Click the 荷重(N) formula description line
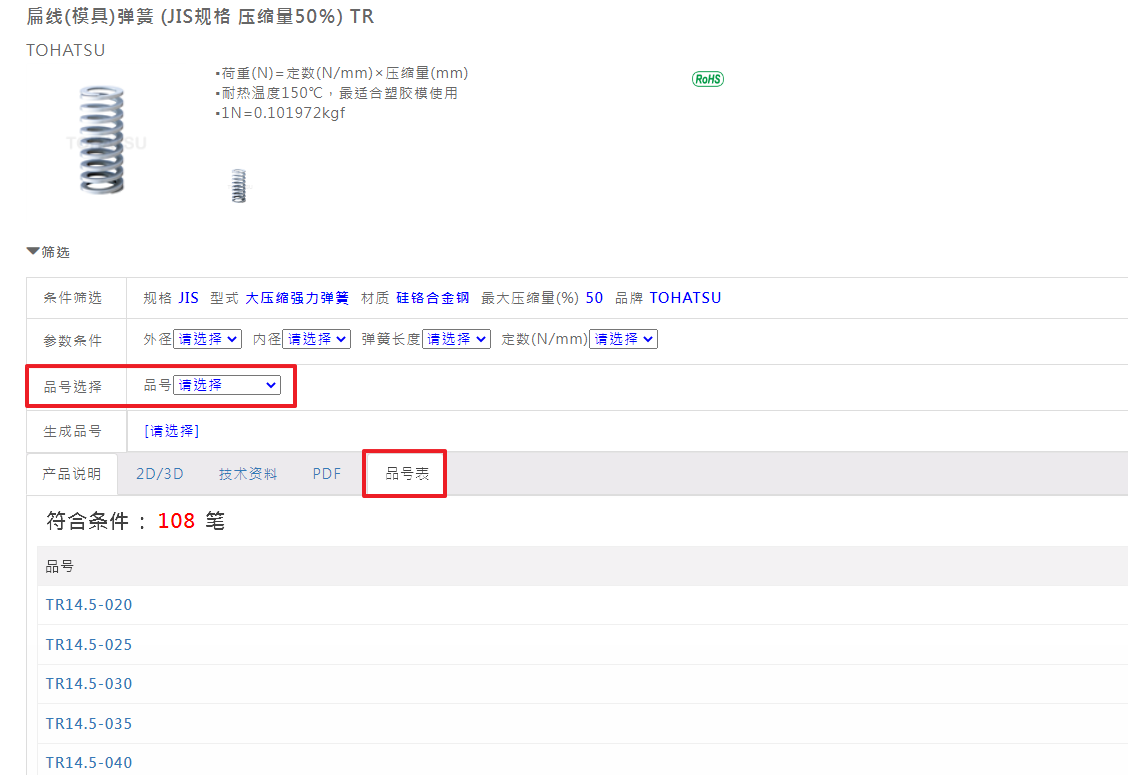The height and width of the screenshot is (775, 1128). coord(342,73)
